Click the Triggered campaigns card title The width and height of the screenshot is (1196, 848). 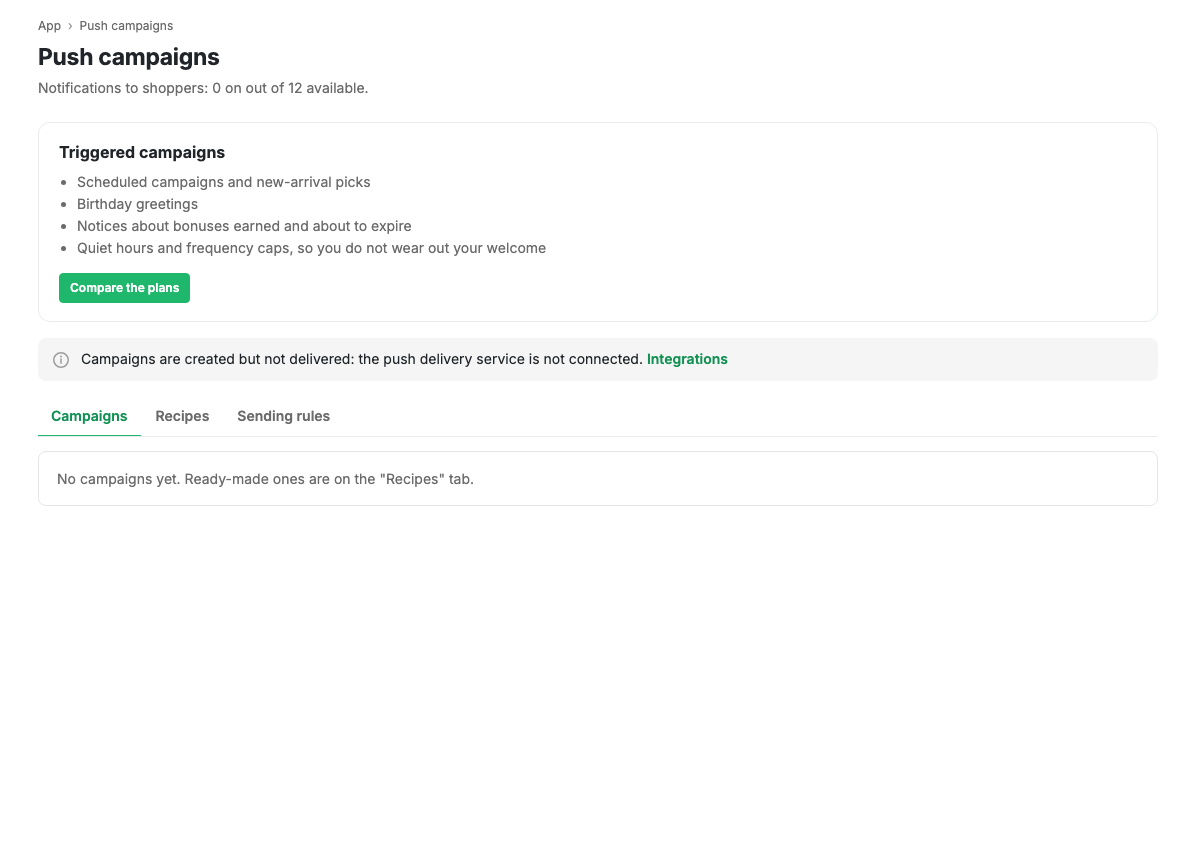click(142, 153)
